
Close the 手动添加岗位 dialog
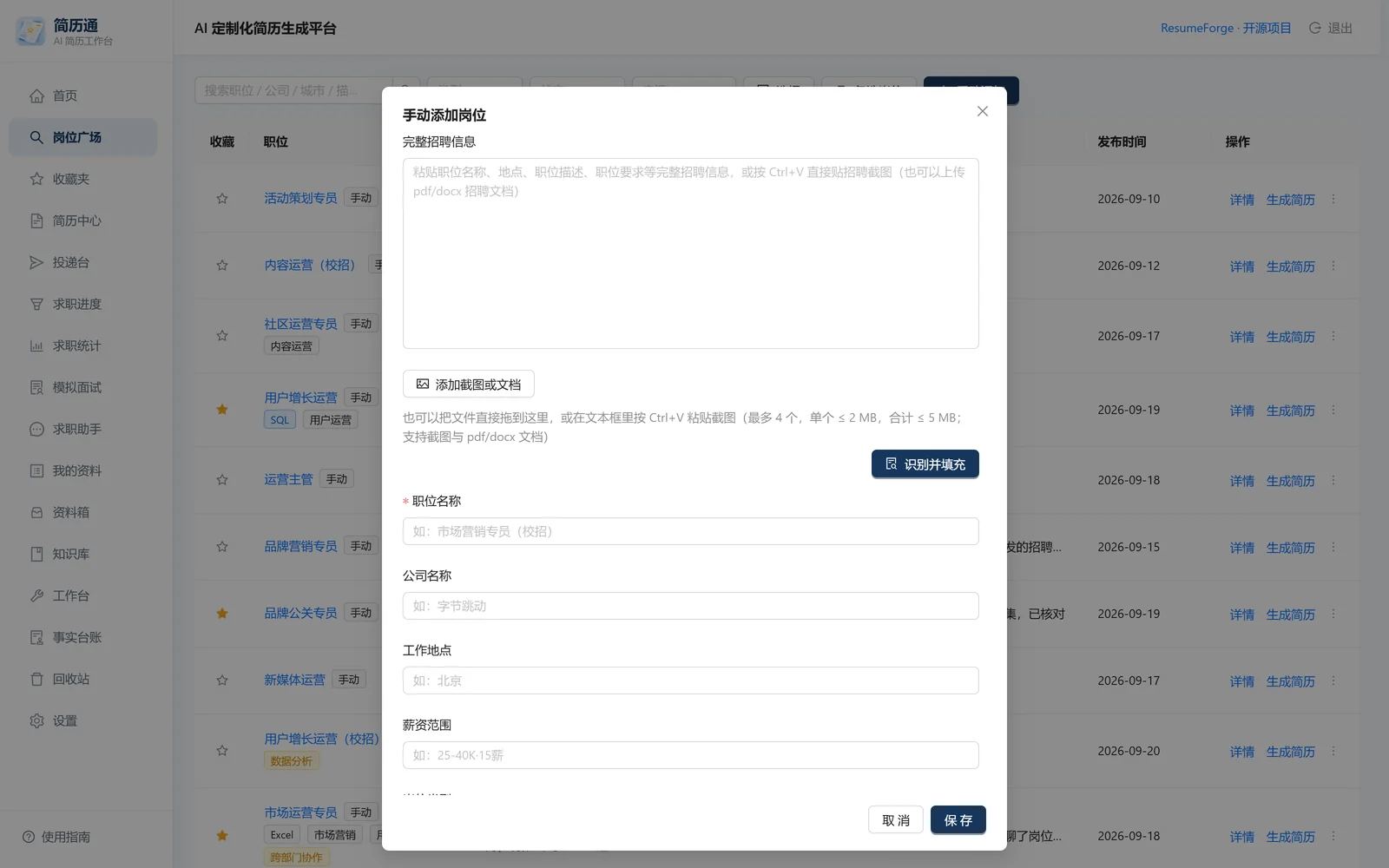[982, 111]
